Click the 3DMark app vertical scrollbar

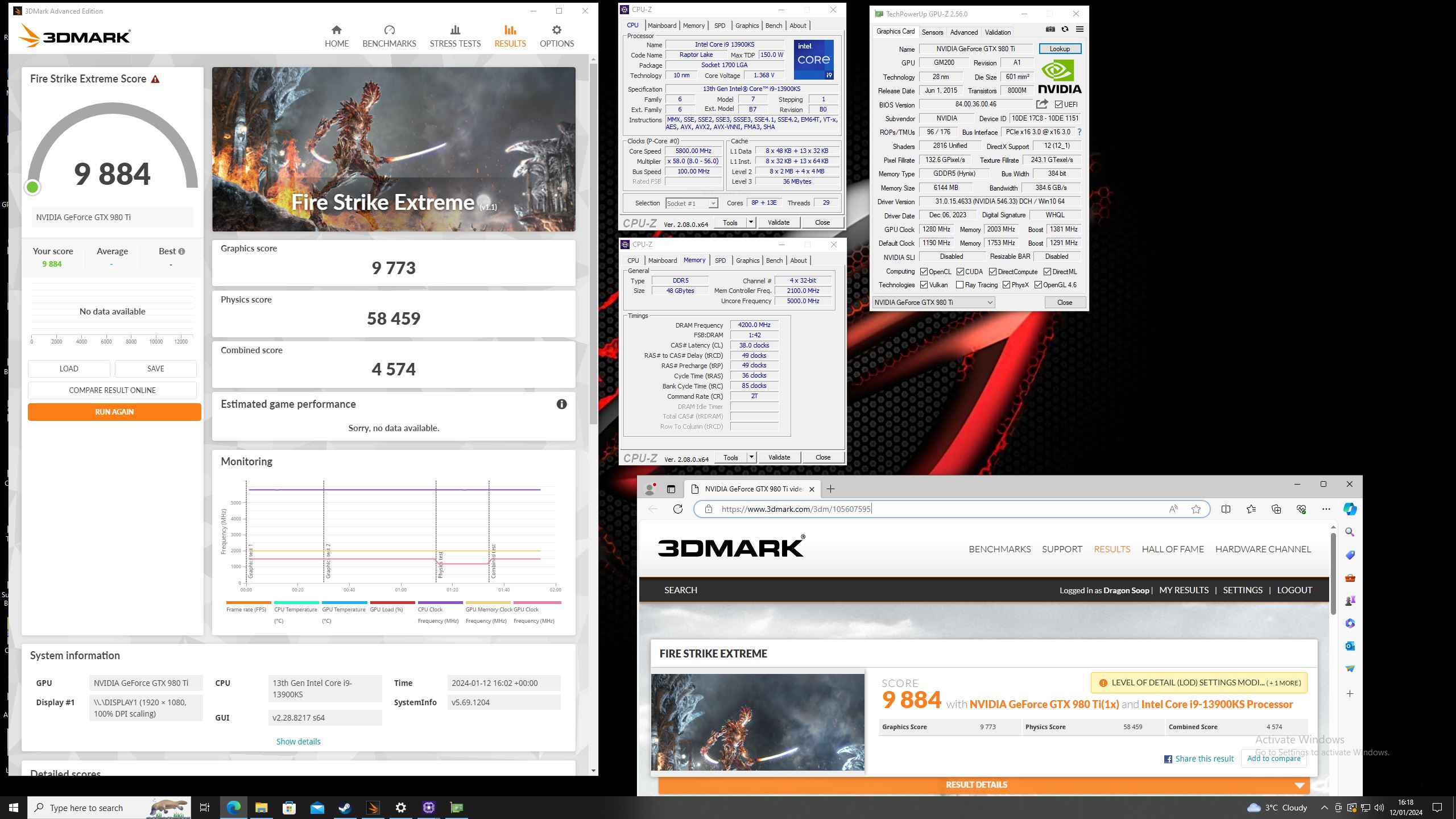click(x=593, y=245)
